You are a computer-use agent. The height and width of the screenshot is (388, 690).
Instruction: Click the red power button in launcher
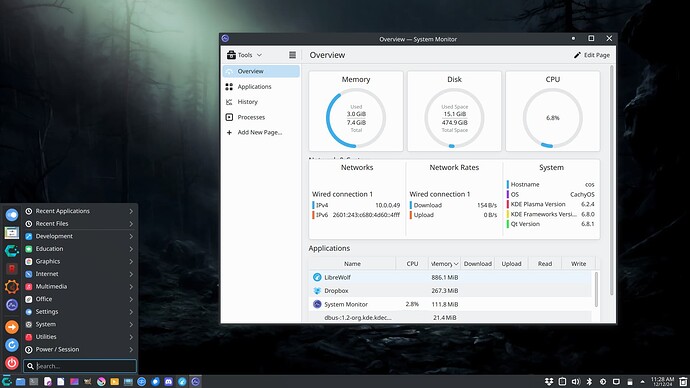[11, 363]
